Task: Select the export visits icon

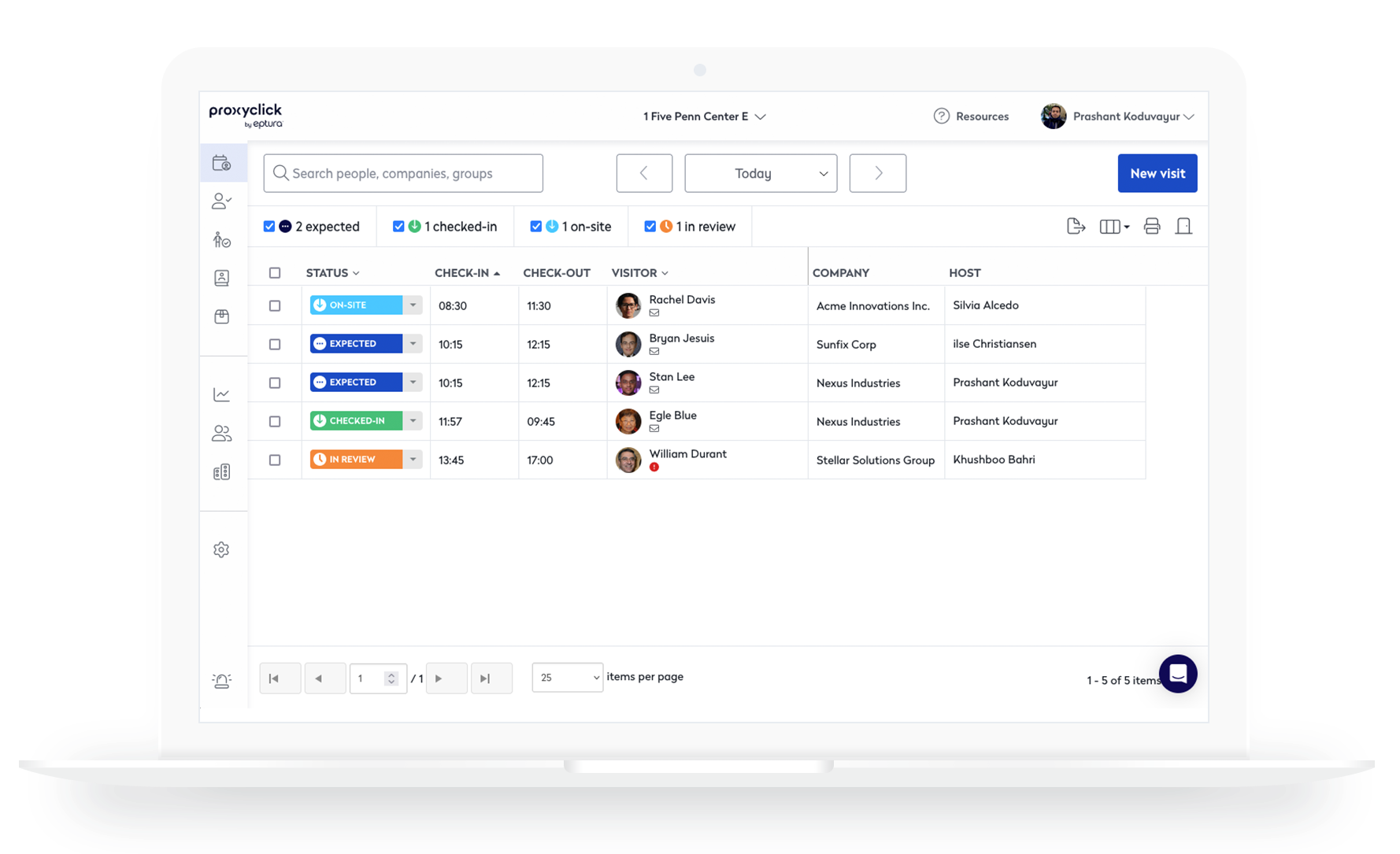Action: pyautogui.click(x=1076, y=226)
